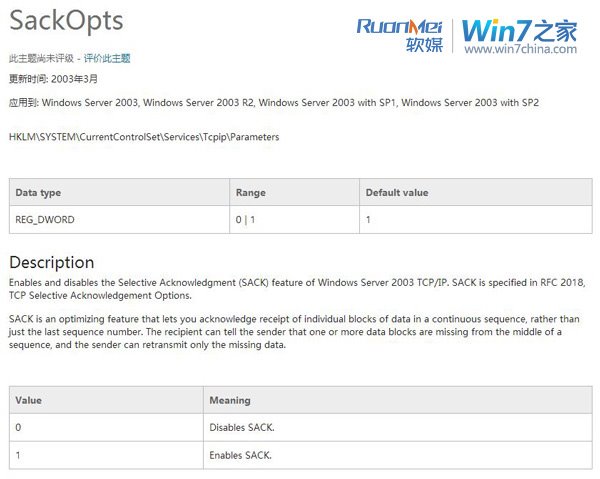Open the www.win7china.com website address
This screenshot has height=479, width=600.
click(x=520, y=49)
